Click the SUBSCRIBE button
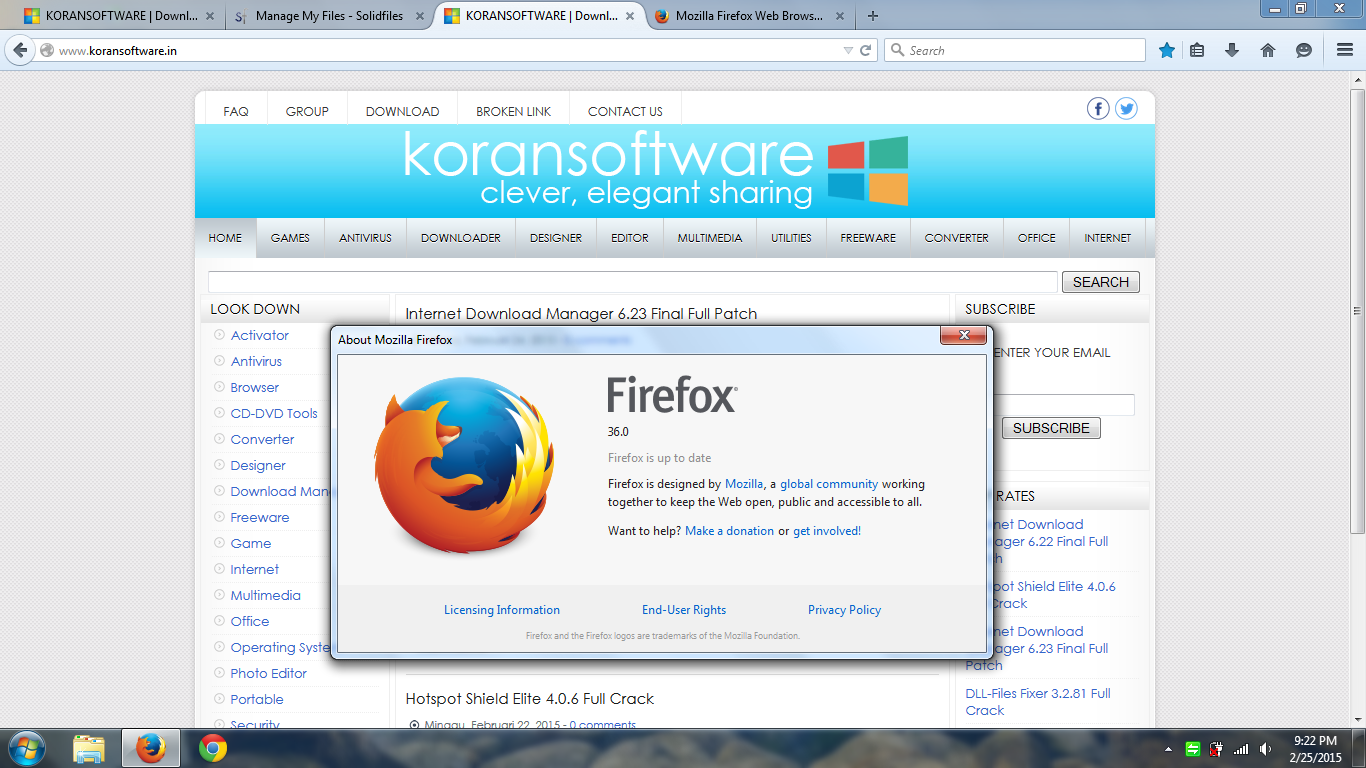 point(1051,428)
